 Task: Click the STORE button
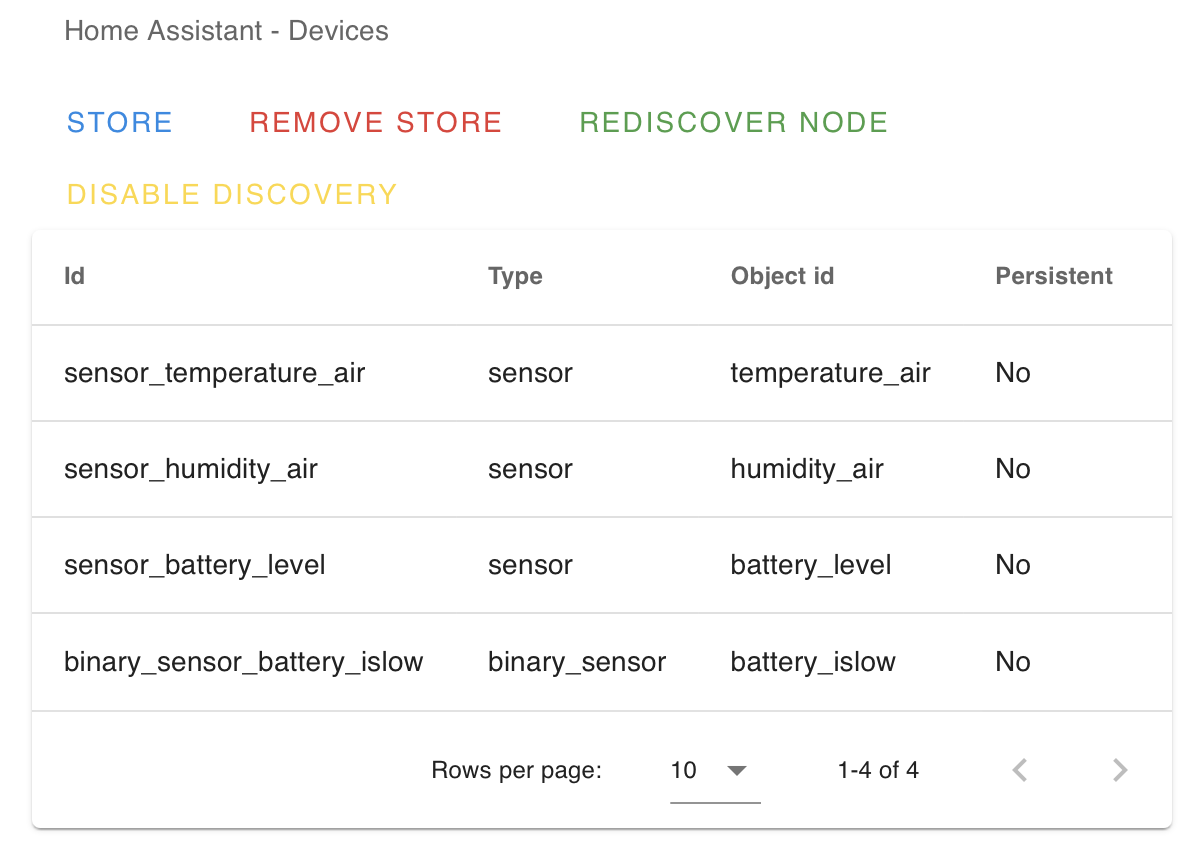pyautogui.click(x=119, y=122)
